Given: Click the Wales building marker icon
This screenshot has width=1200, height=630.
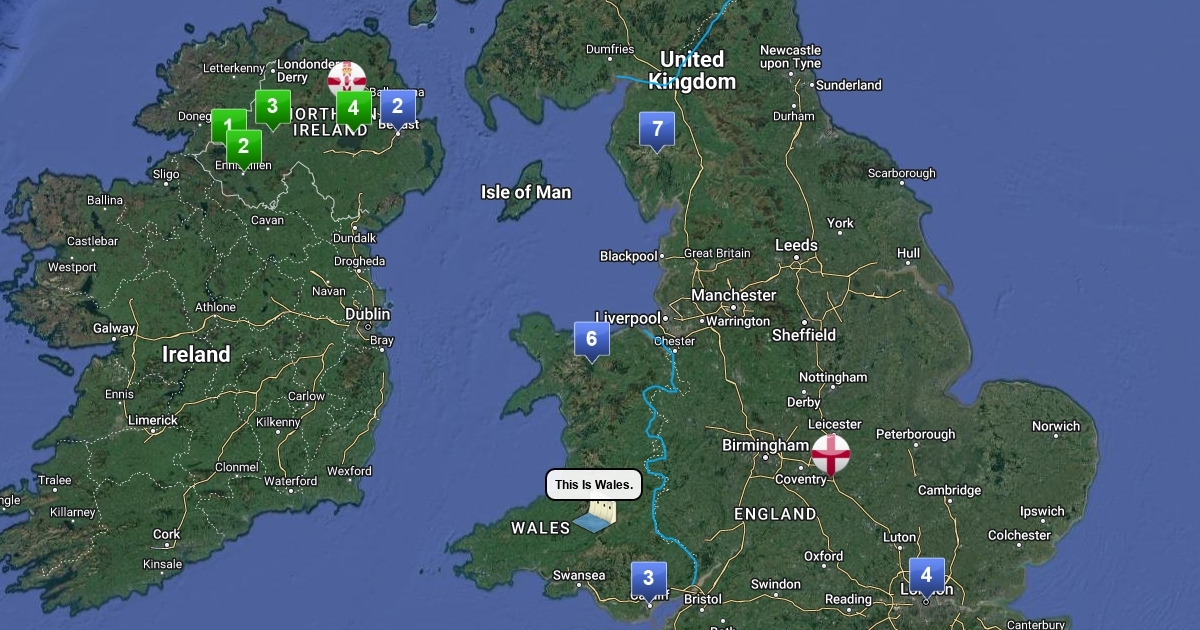Looking at the screenshot, I should click(595, 517).
